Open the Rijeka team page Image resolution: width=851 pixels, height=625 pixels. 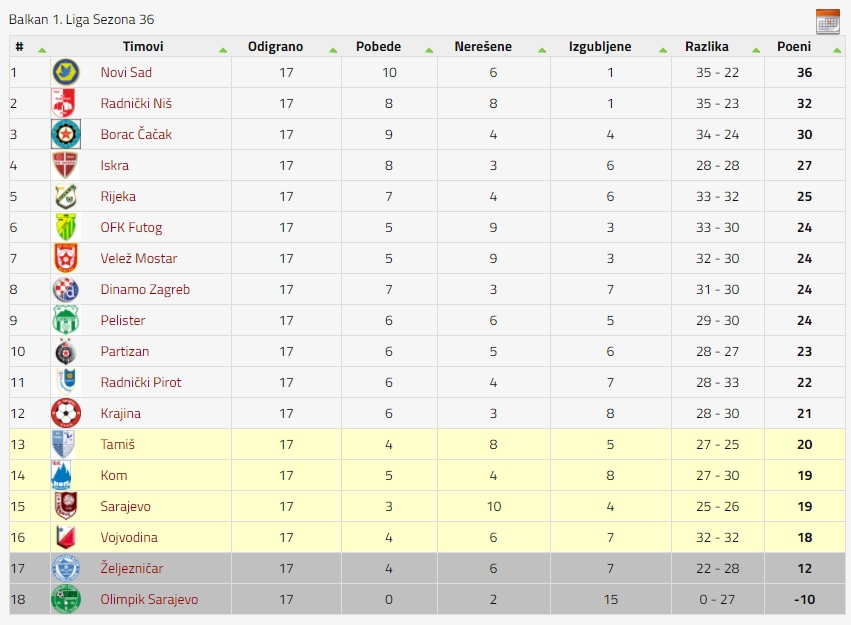click(x=118, y=196)
